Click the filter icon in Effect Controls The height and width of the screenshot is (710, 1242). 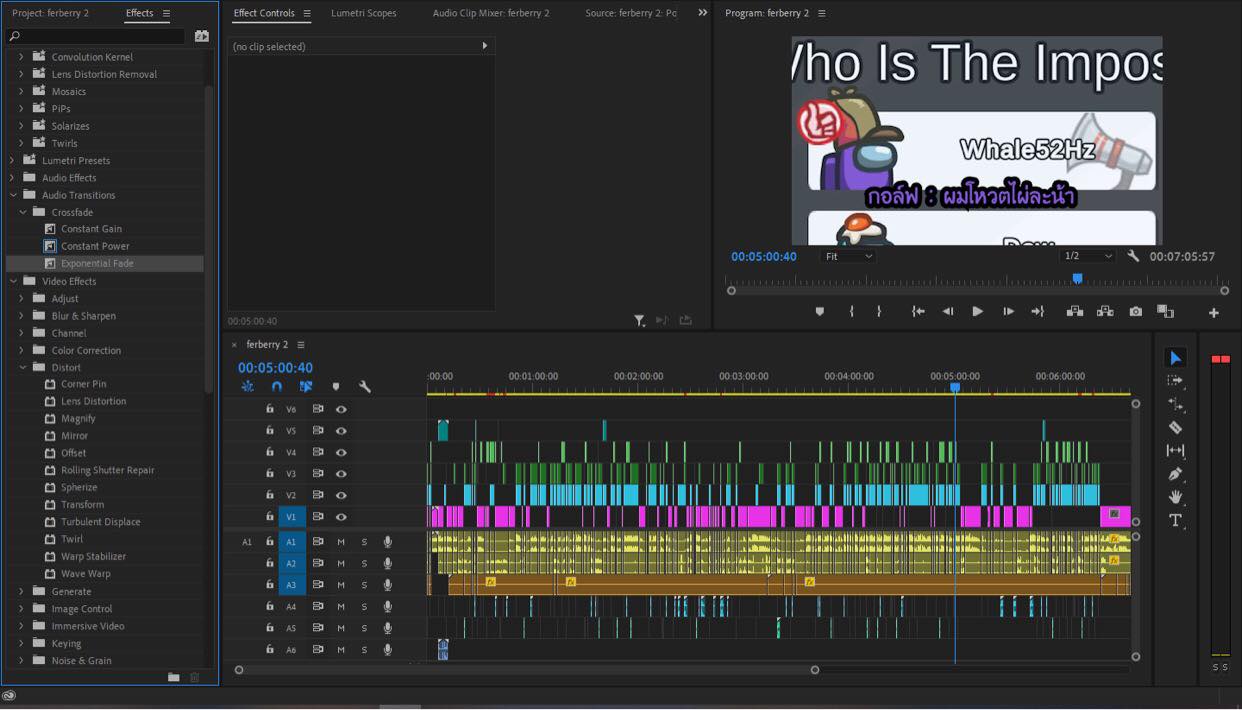(x=639, y=321)
